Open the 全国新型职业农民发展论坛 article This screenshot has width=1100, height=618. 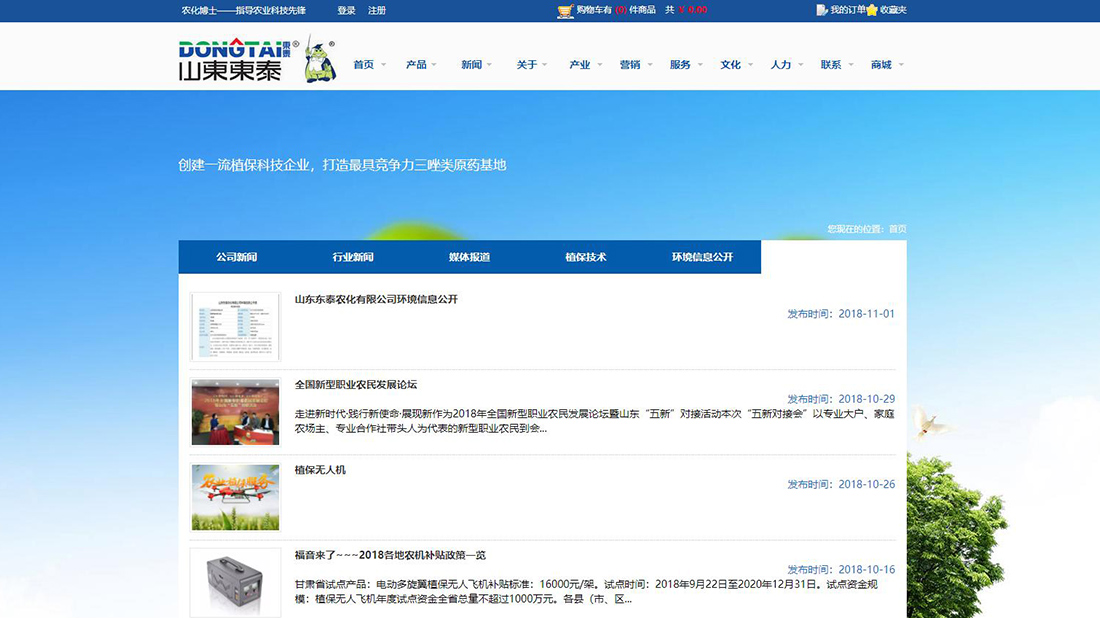[357, 383]
